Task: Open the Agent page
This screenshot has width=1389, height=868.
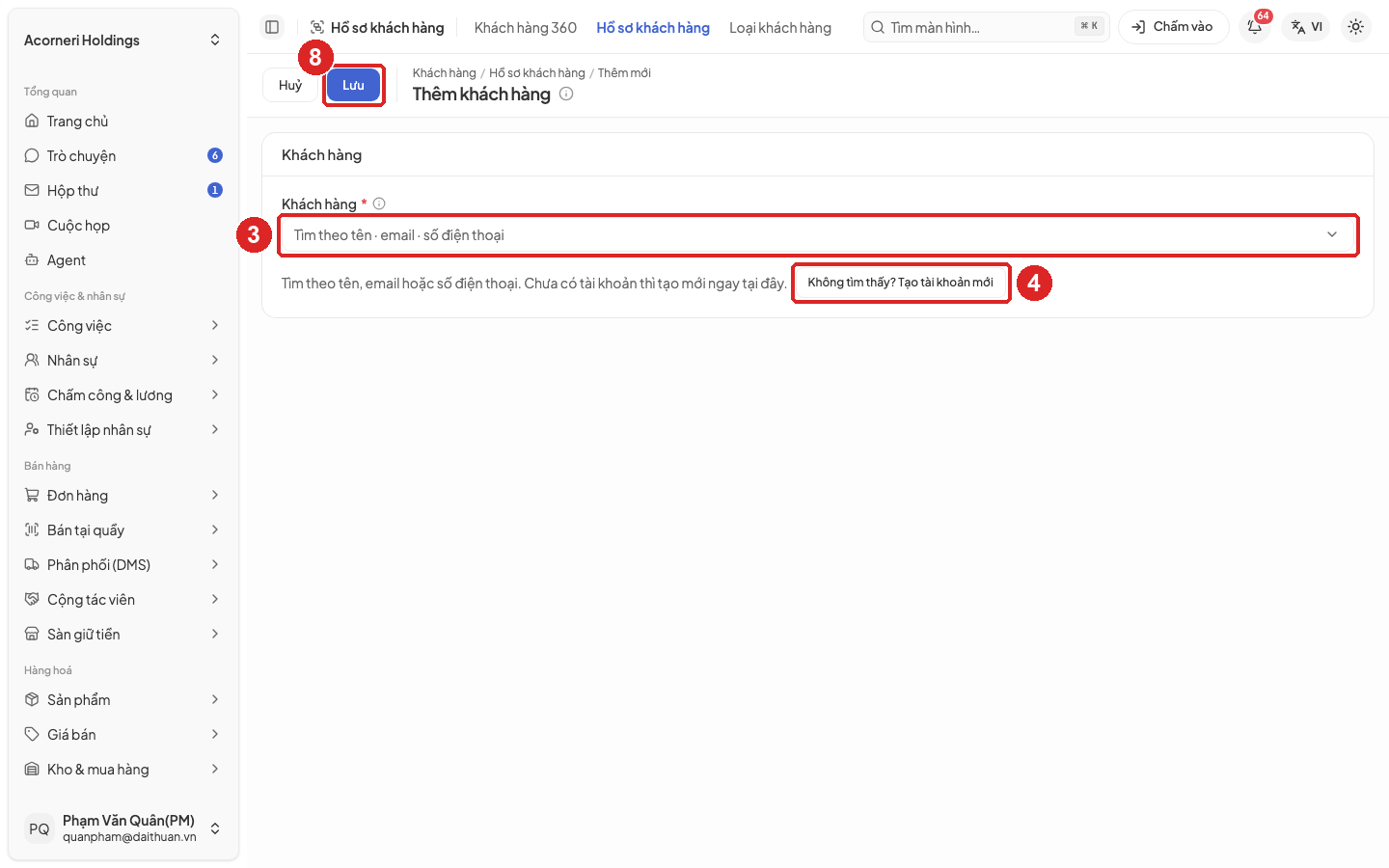Action: pyautogui.click(x=123, y=260)
